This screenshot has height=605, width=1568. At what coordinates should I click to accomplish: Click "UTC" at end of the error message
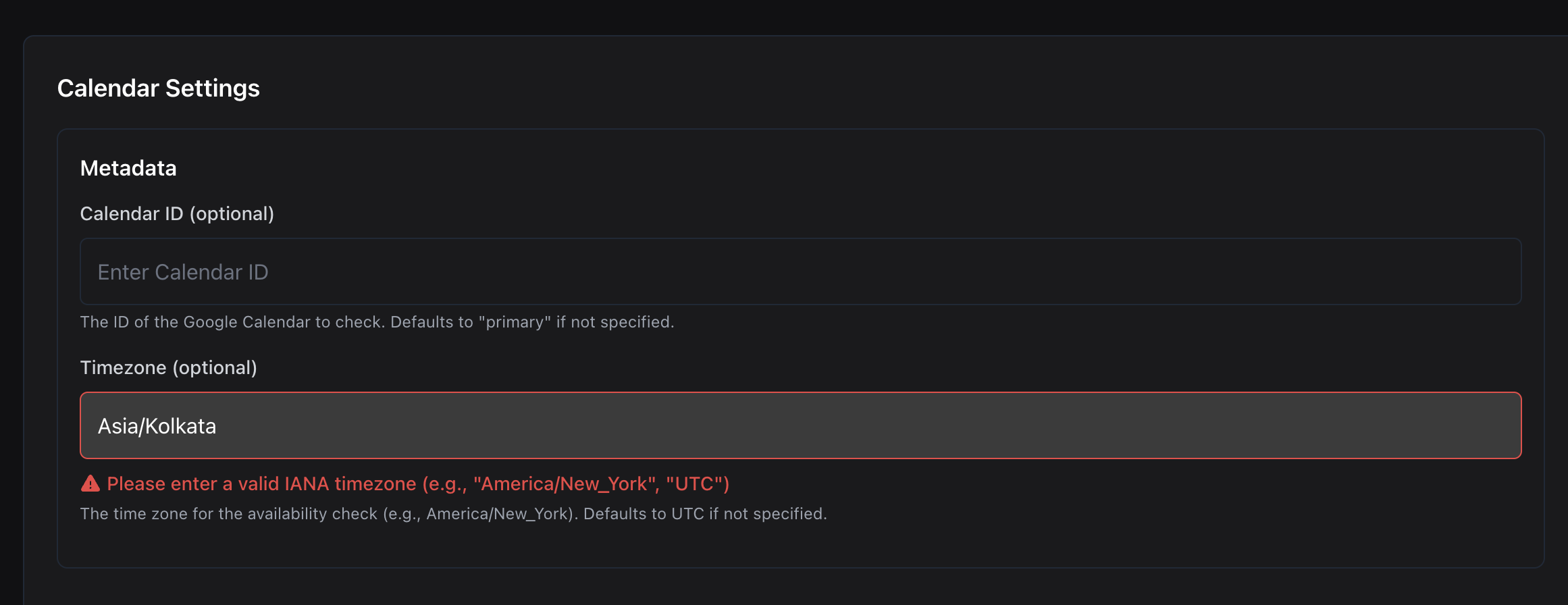pos(695,484)
